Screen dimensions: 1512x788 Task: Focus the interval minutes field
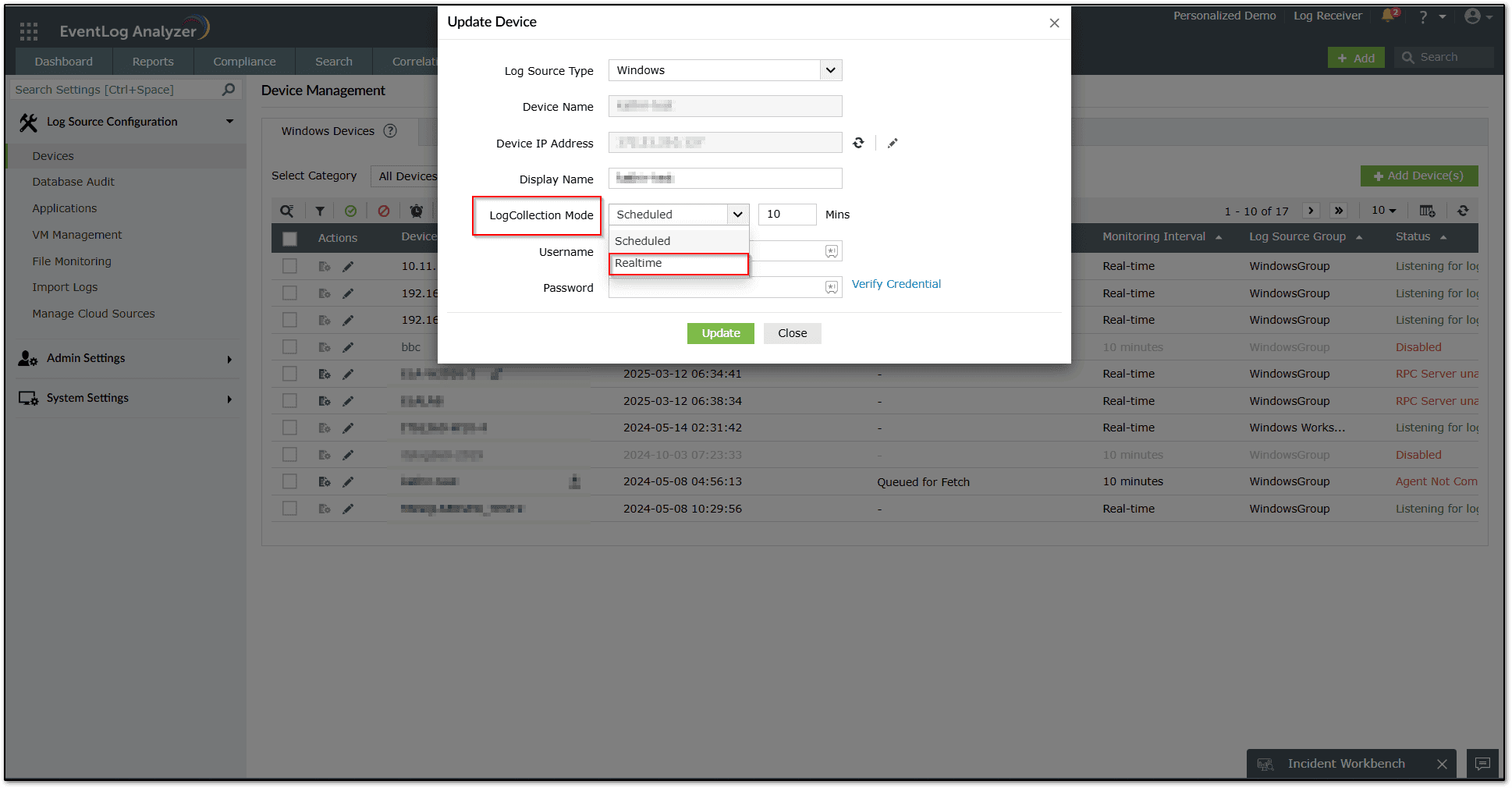787,215
